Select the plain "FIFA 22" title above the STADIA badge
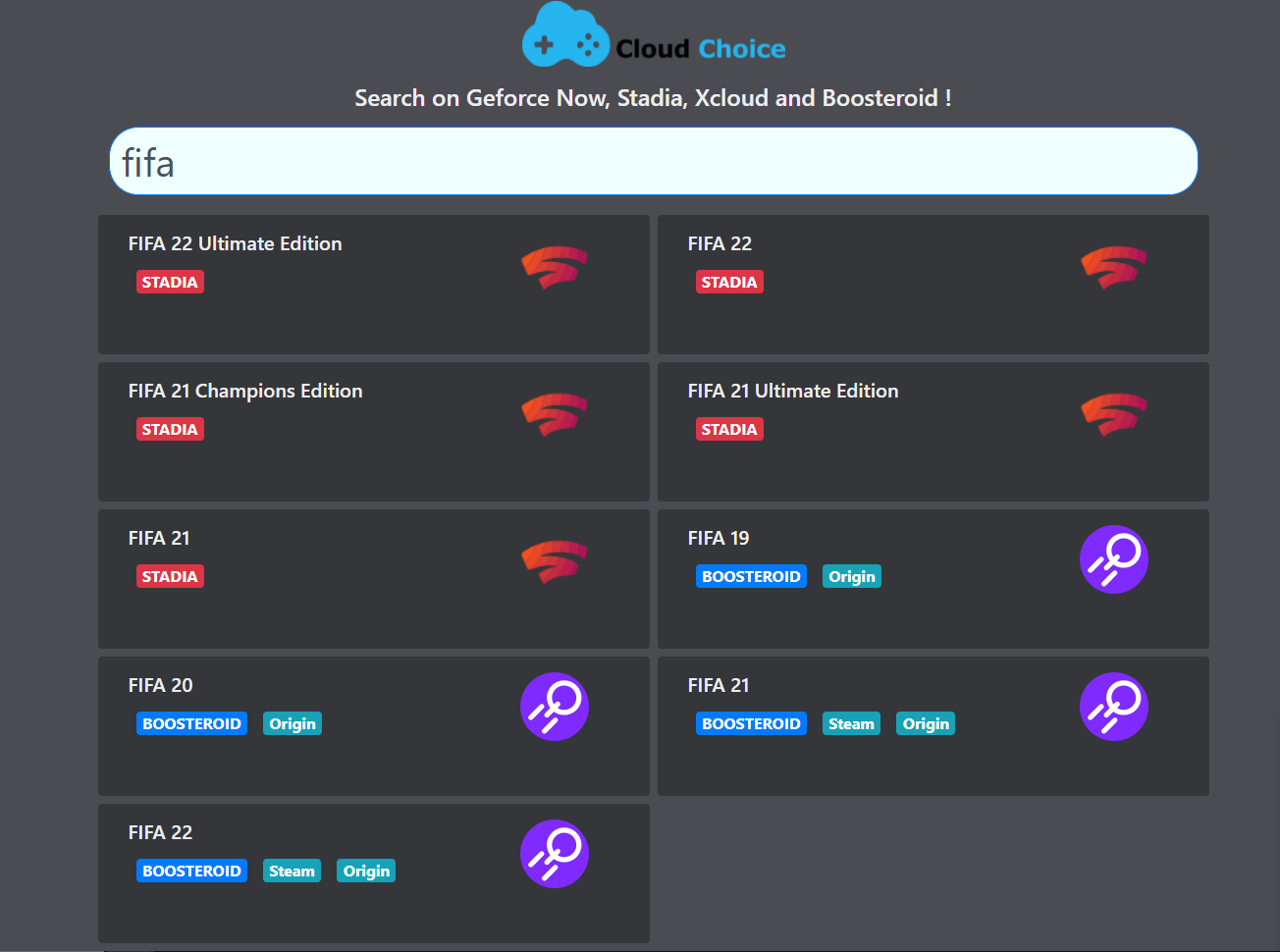 point(720,244)
